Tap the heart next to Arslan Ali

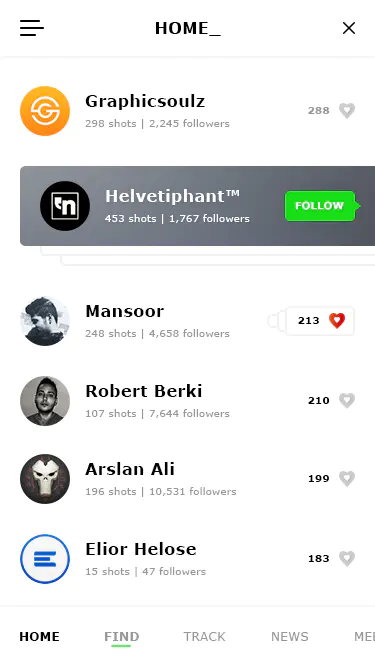pos(347,479)
